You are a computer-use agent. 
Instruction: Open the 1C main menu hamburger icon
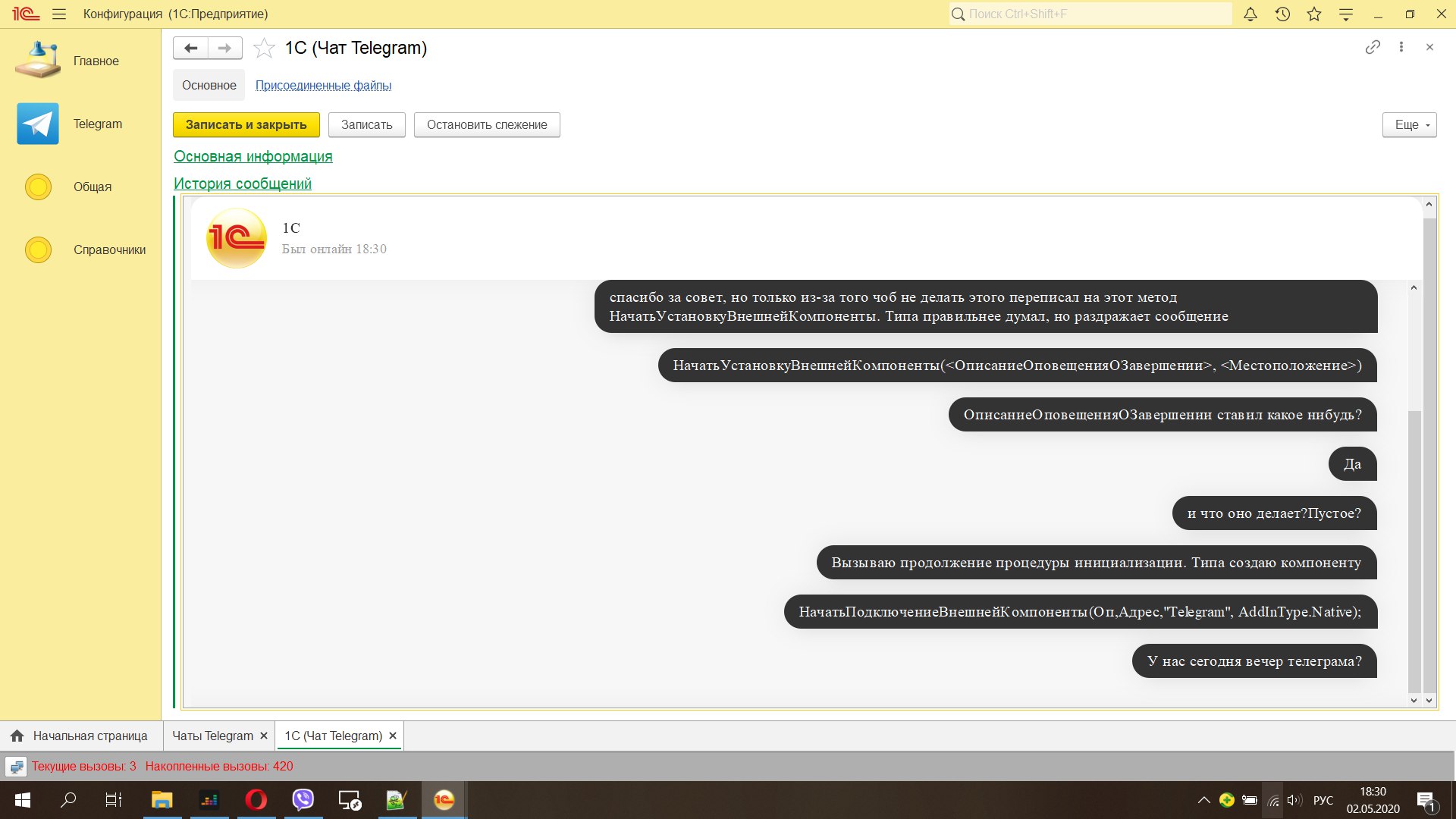tap(59, 14)
